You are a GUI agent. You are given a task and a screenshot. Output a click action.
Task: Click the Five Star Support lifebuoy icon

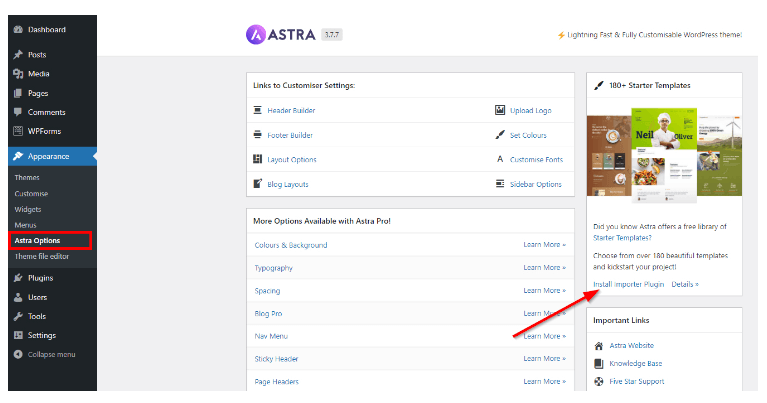(599, 381)
